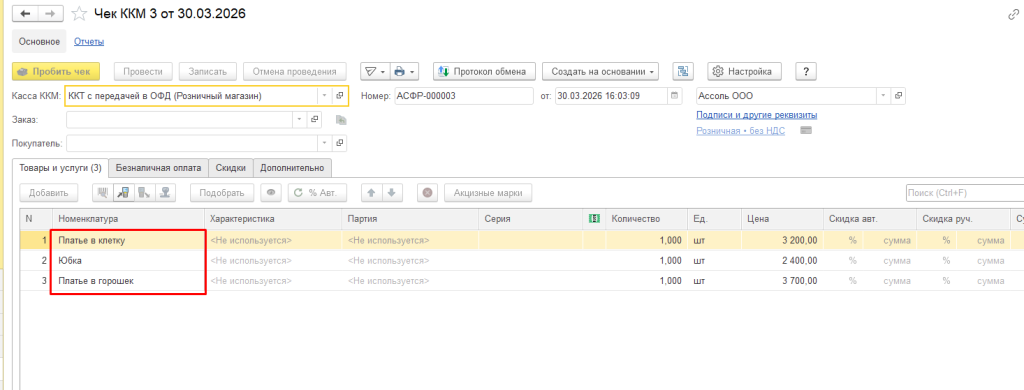Expand the Касса ККМ dropdown arrow
Image resolution: width=1024 pixels, height=390 pixels.
(325, 95)
